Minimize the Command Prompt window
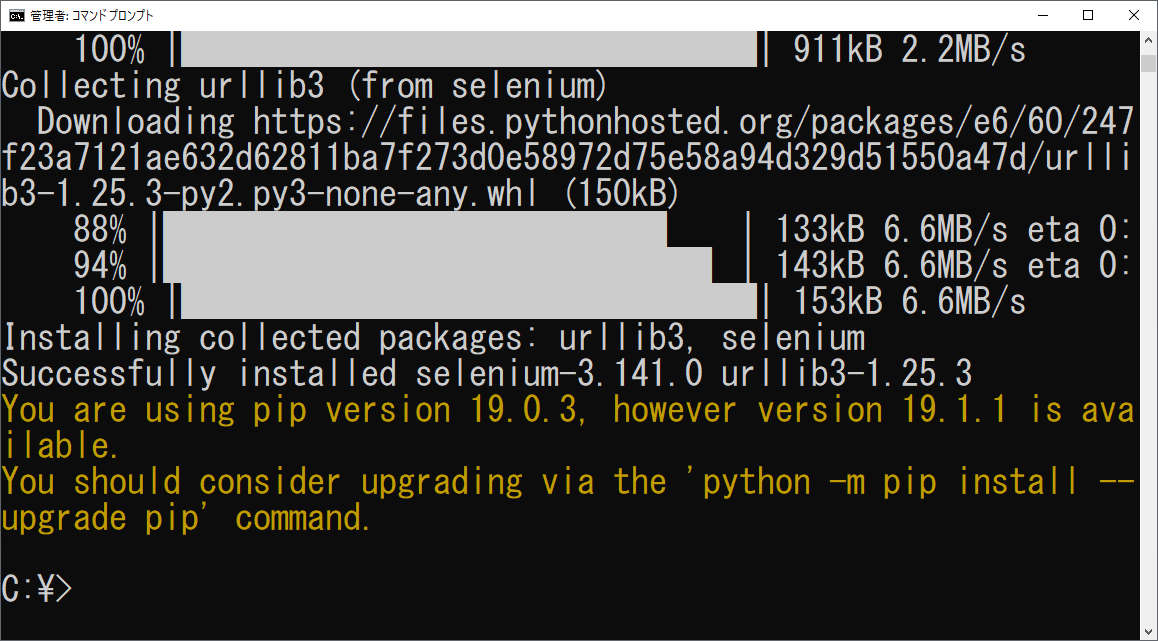The height and width of the screenshot is (641, 1158). [x=1042, y=16]
